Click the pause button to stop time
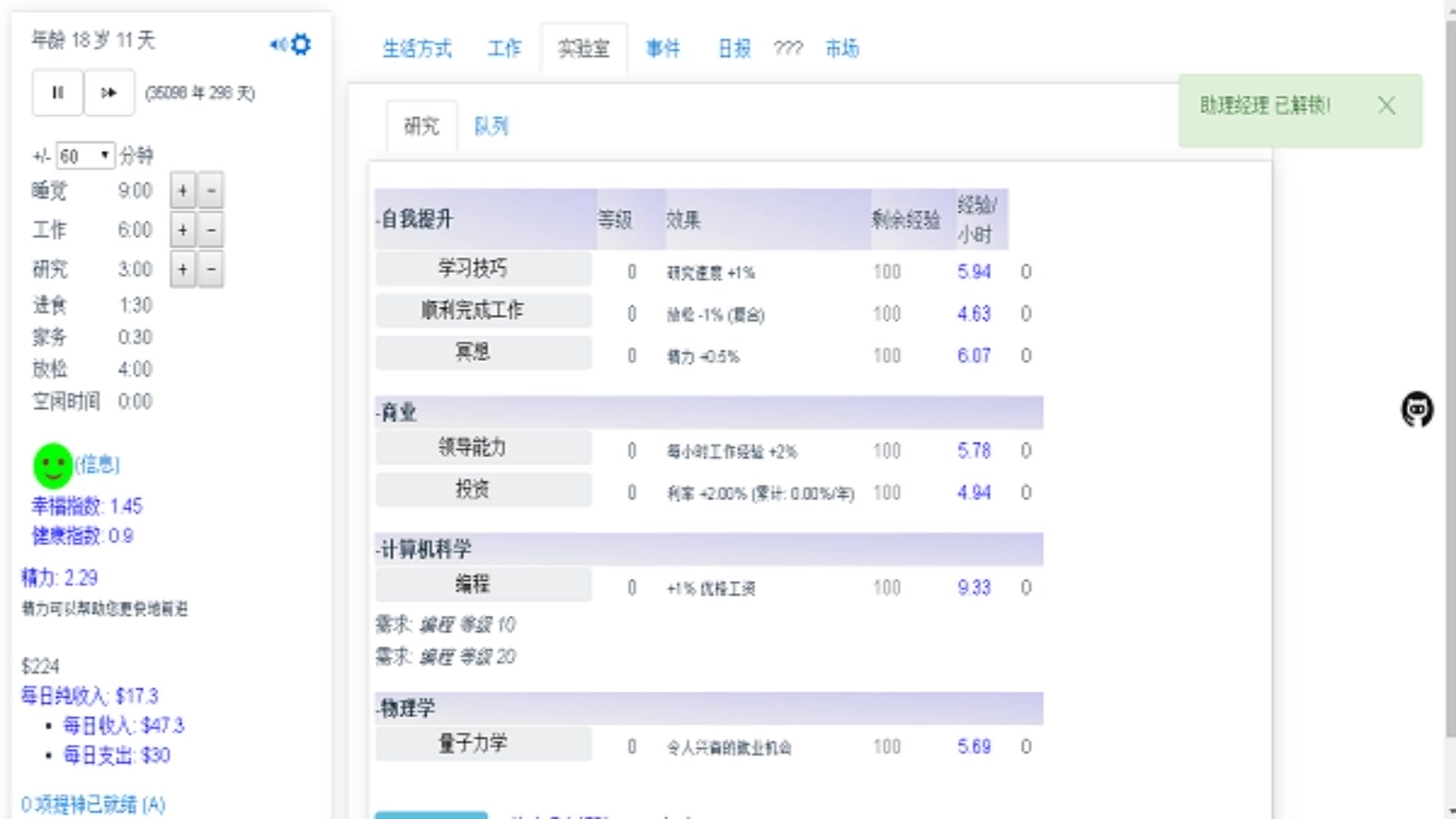This screenshot has height=819, width=1456. tap(57, 93)
